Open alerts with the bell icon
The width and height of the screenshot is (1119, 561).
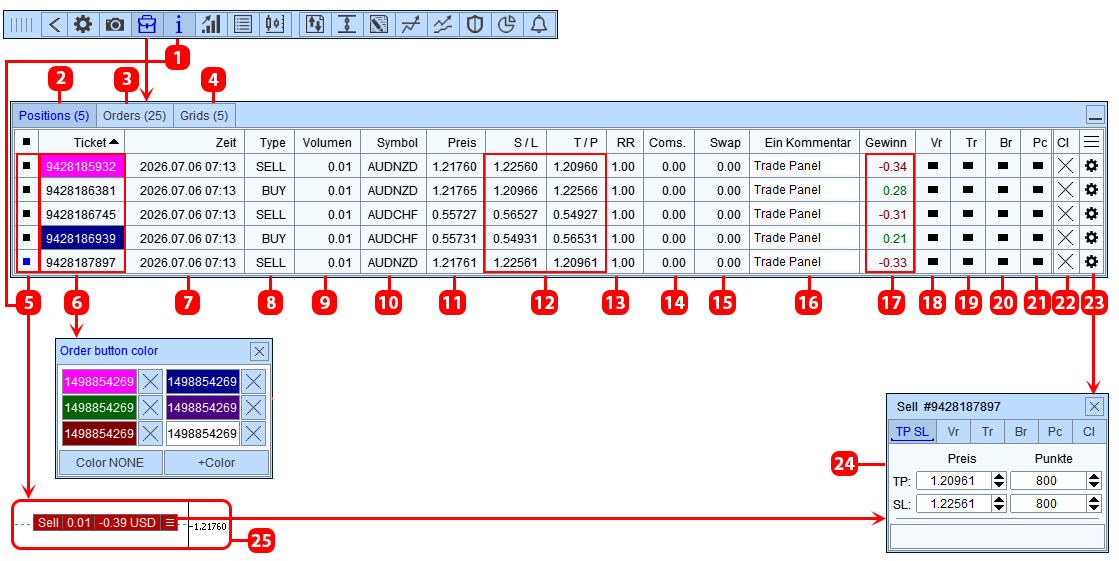(539, 24)
